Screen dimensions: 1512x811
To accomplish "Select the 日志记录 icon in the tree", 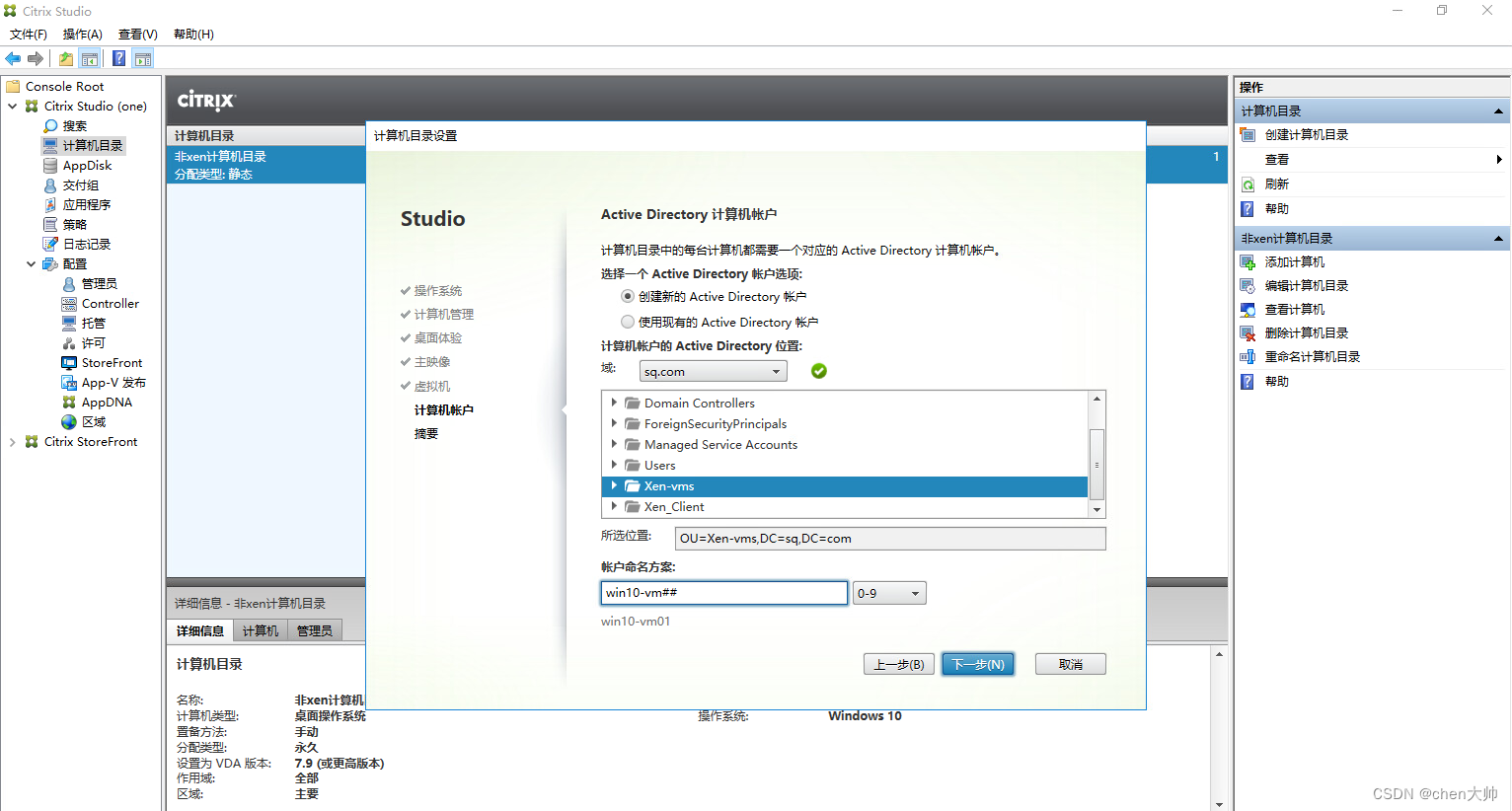I will 50,245.
